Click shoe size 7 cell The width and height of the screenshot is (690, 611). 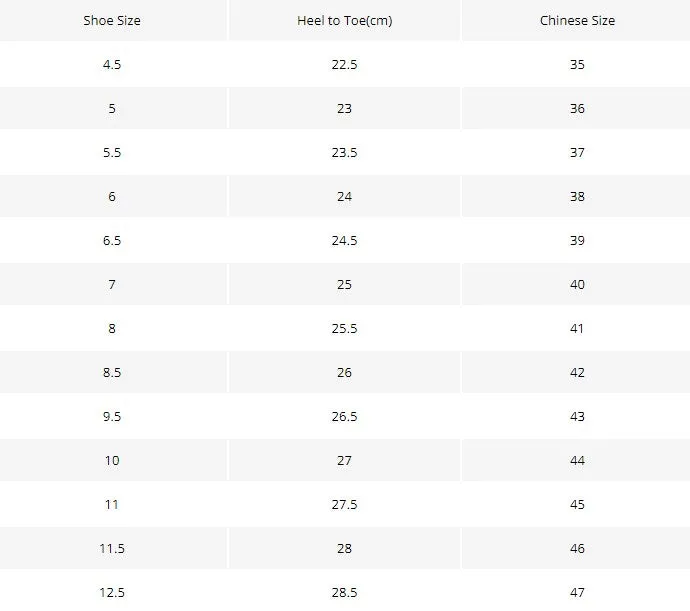coord(112,284)
